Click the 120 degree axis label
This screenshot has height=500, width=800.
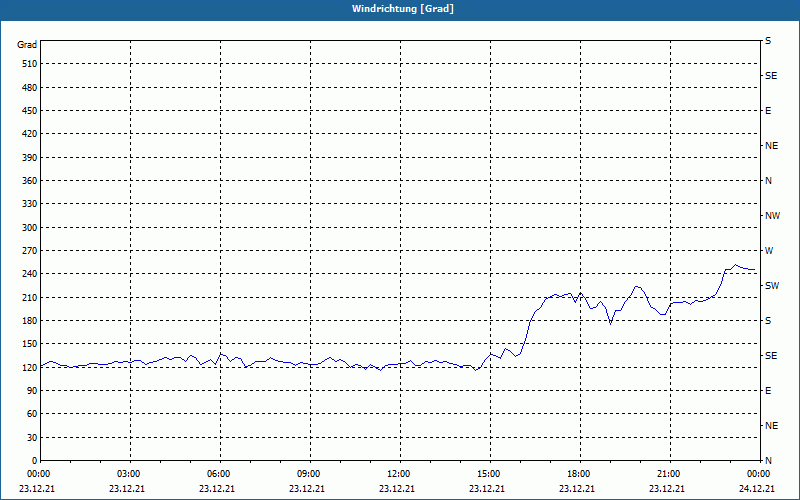click(30, 367)
